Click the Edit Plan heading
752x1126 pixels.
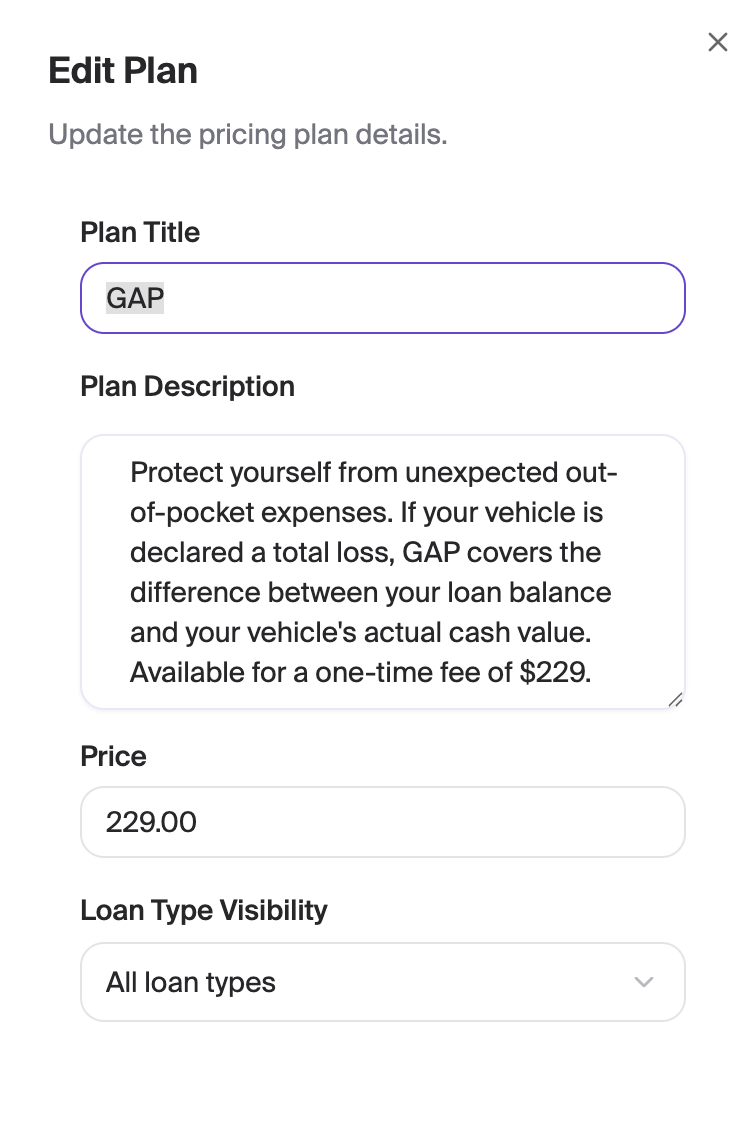[123, 70]
